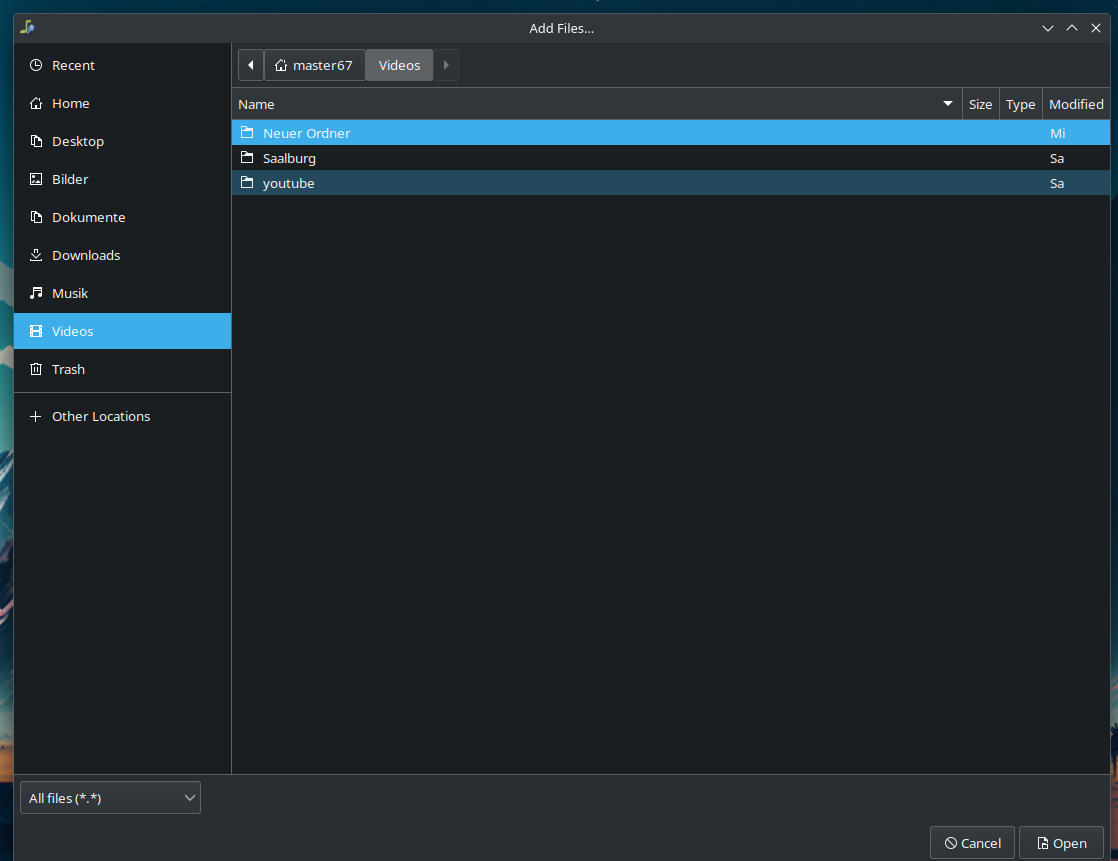Select the Saalburg folder

(671, 158)
